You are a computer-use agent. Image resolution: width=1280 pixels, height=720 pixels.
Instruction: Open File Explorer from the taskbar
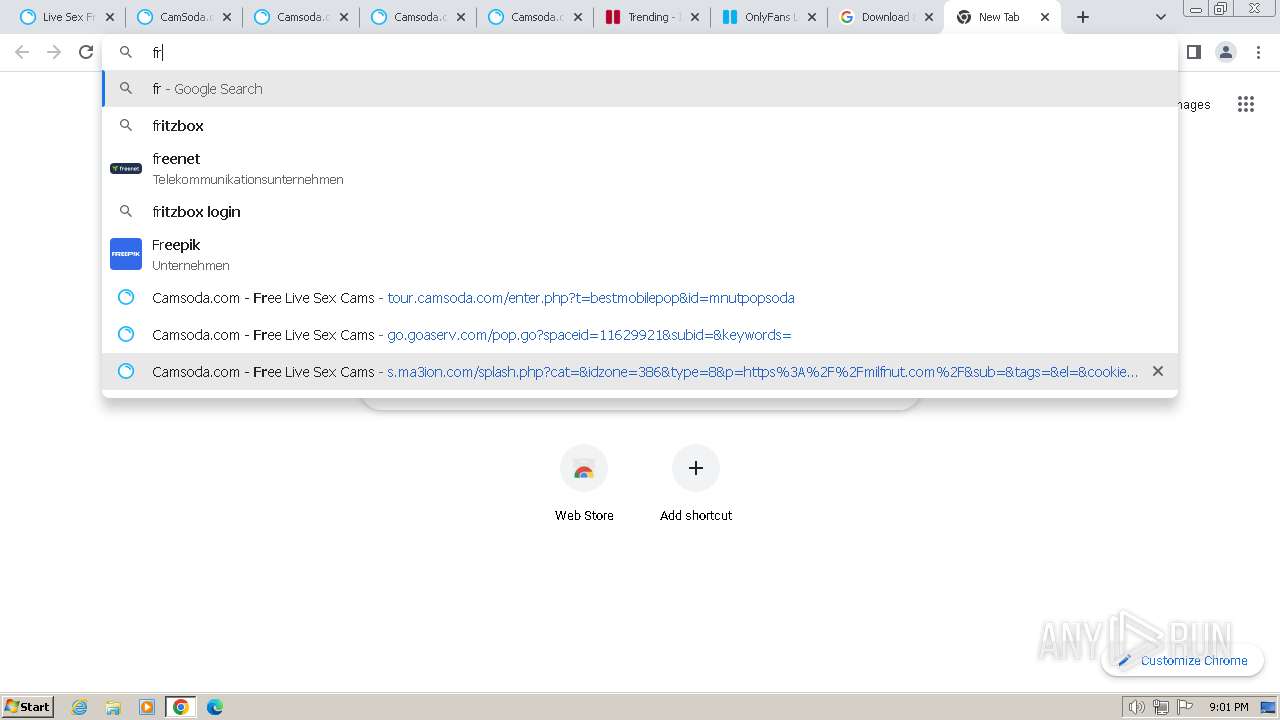tap(113, 707)
